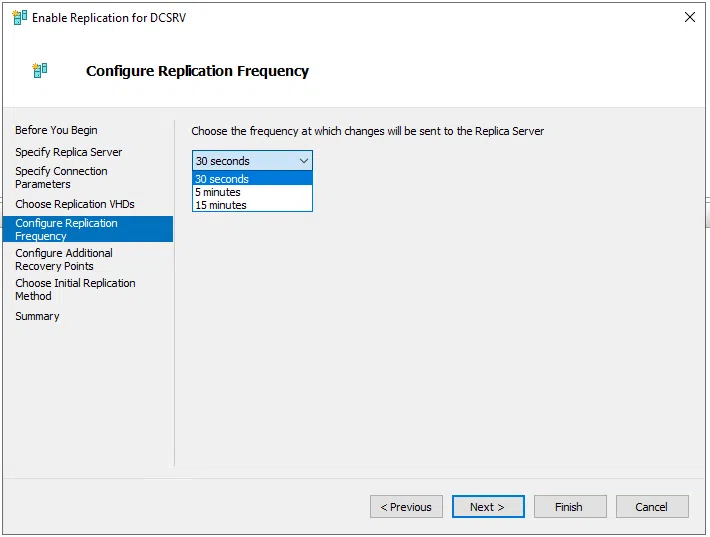Viewport: 710px width, 537px height.
Task: Close the Enable Replication dialog
Action: pyautogui.click(x=689, y=18)
